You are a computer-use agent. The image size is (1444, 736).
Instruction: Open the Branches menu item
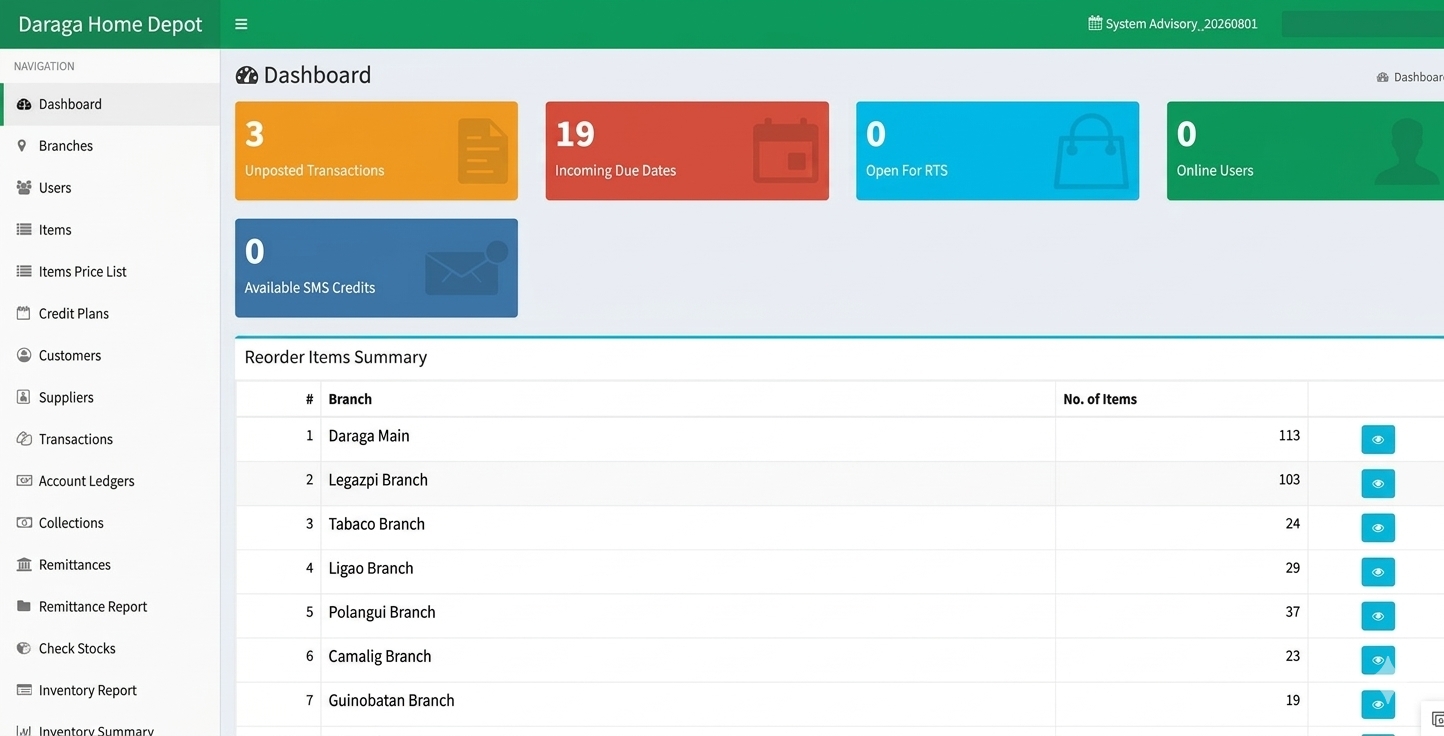[110, 146]
